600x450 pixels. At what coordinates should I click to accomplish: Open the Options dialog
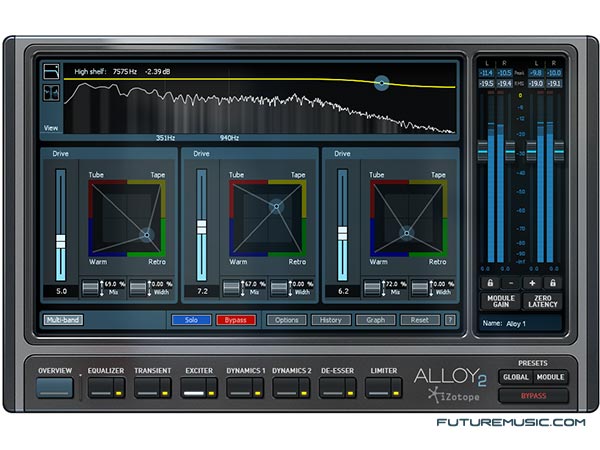point(287,320)
